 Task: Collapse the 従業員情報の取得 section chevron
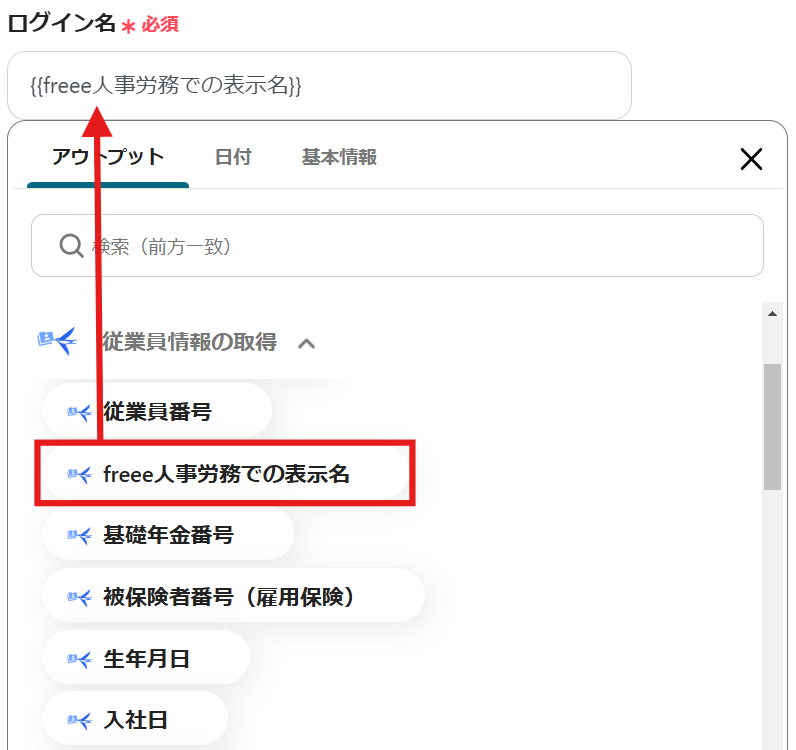pyautogui.click(x=306, y=344)
